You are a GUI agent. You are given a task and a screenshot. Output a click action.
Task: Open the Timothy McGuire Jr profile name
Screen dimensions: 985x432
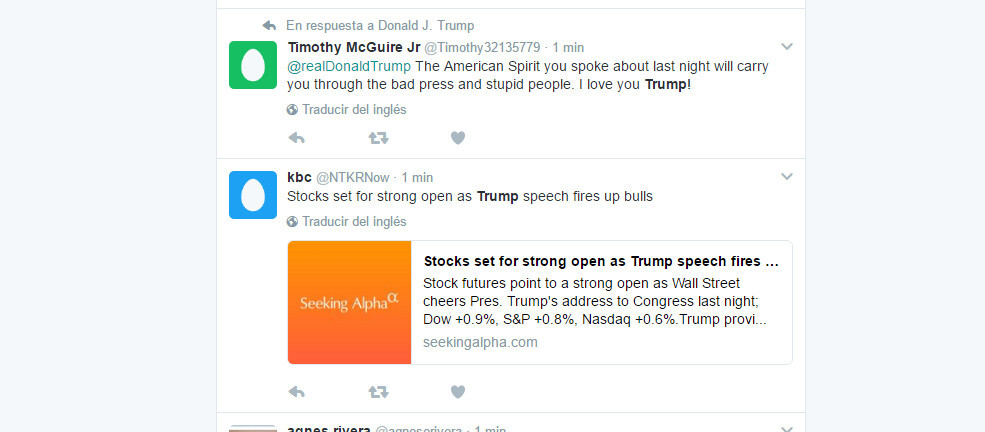pos(354,47)
